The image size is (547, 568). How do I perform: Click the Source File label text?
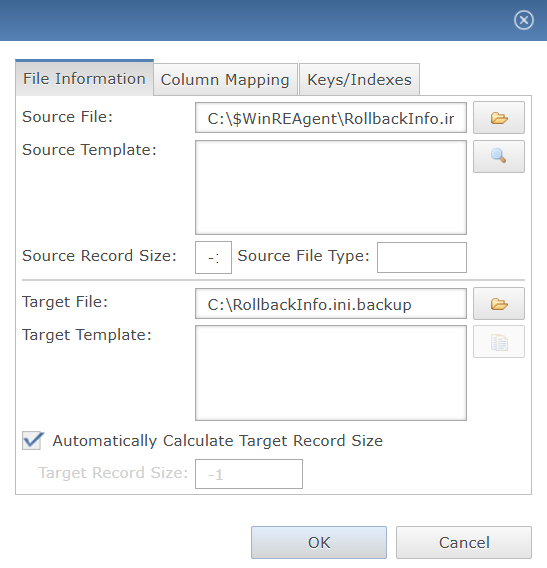(67, 117)
